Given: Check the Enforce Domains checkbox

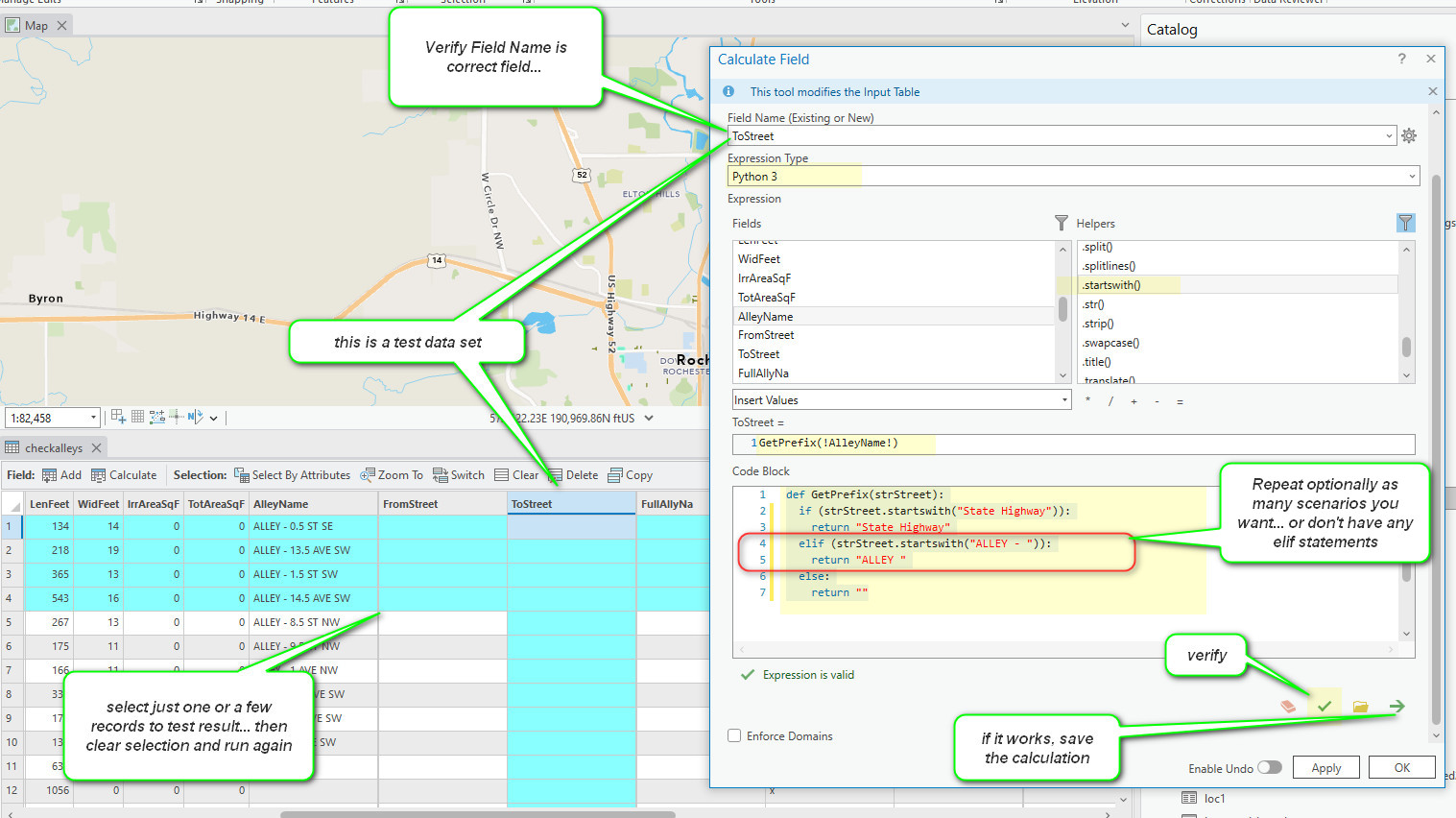Looking at the screenshot, I should click(x=734, y=736).
